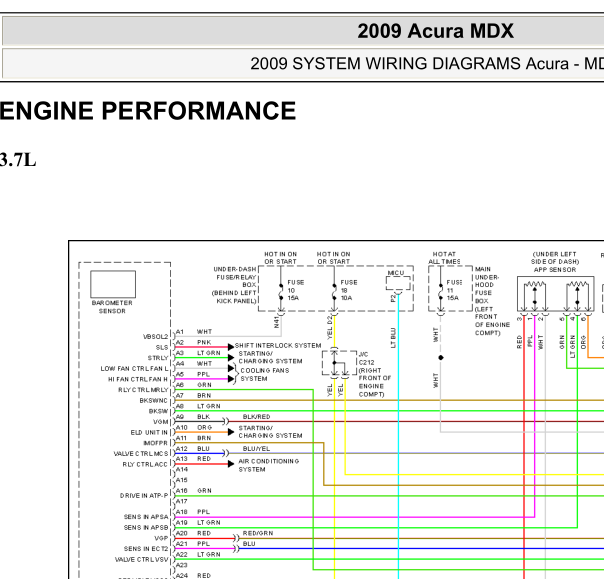Screen dimensions: 604x579
Task: Click the "VGP" signal label
Action: tap(161, 538)
